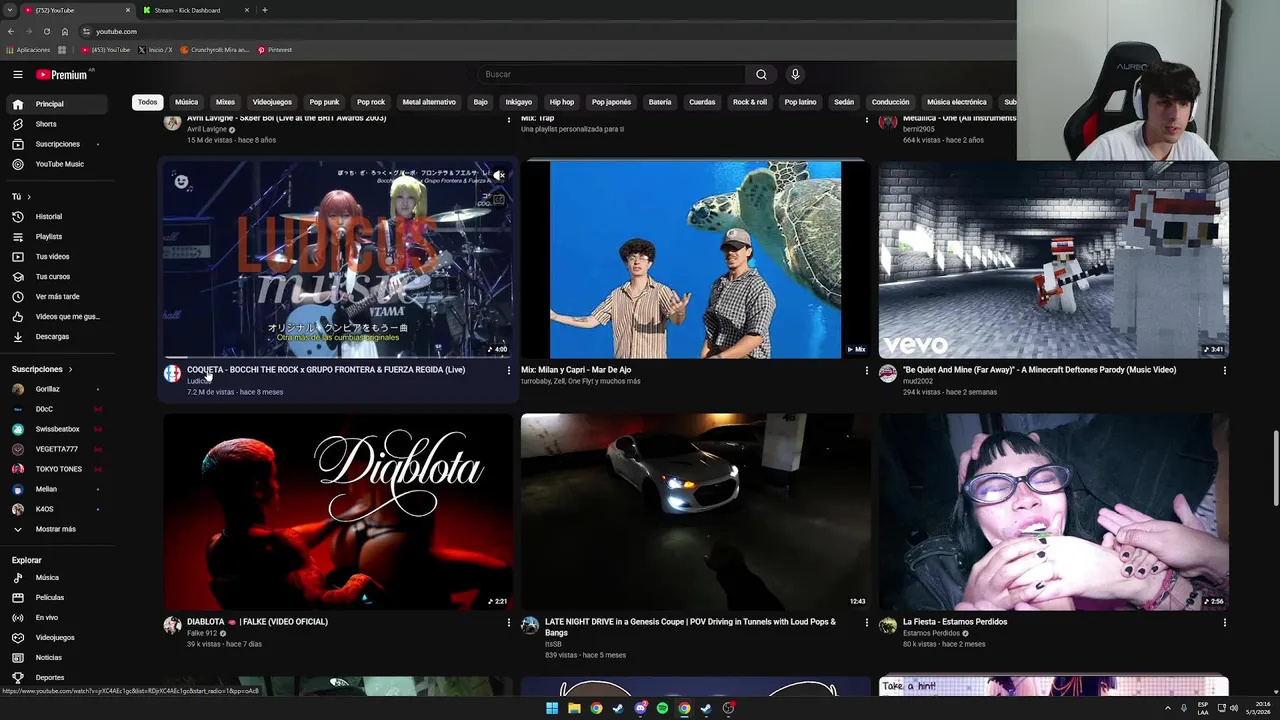Screen dimensions: 1280x720
Task: Open the Windows Start menu
Action: 552,708
